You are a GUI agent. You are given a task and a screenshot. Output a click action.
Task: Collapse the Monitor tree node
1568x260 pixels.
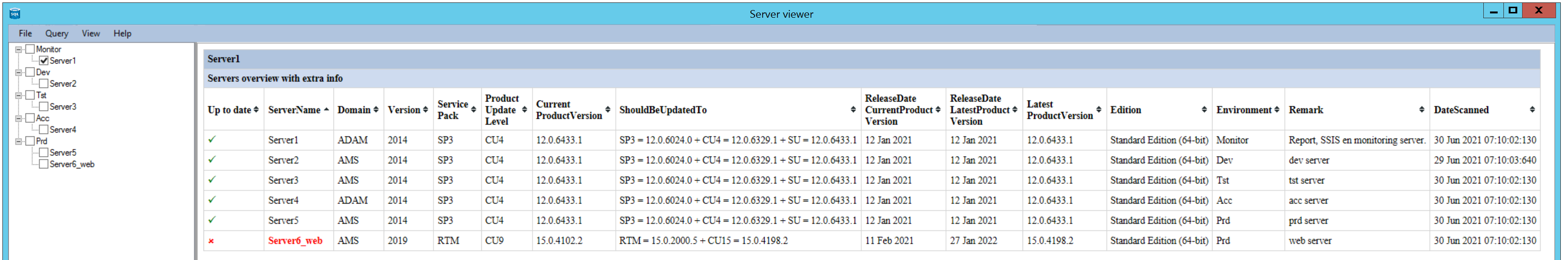point(18,49)
